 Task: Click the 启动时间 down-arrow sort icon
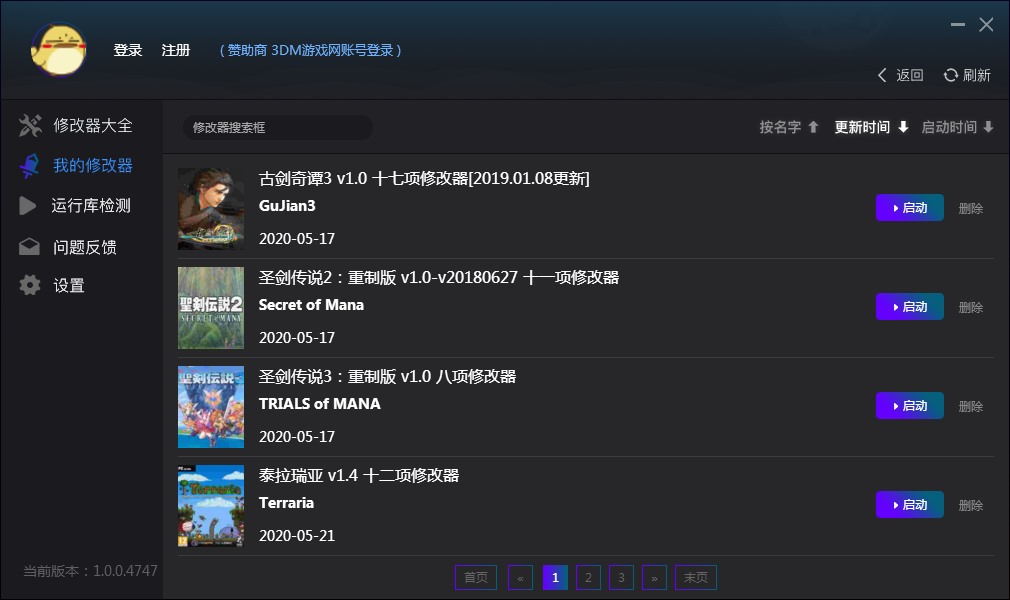point(988,127)
